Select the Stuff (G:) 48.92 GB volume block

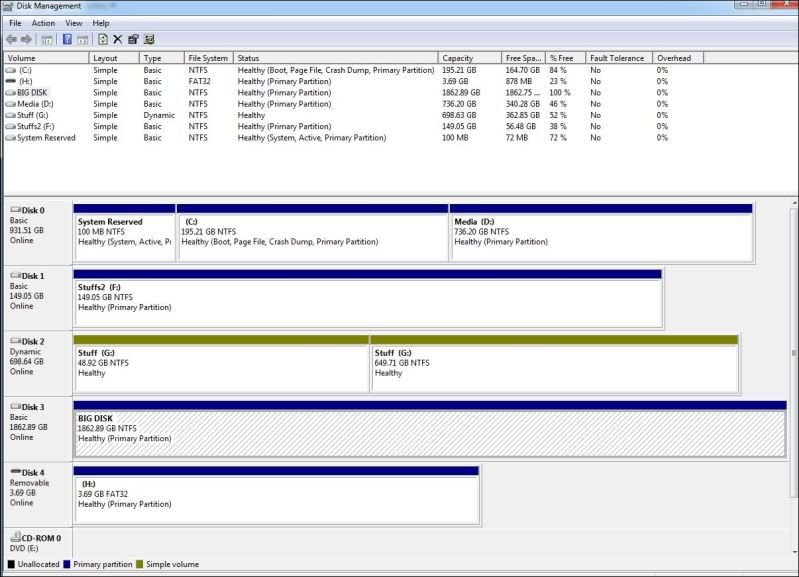pyautogui.click(x=221, y=364)
